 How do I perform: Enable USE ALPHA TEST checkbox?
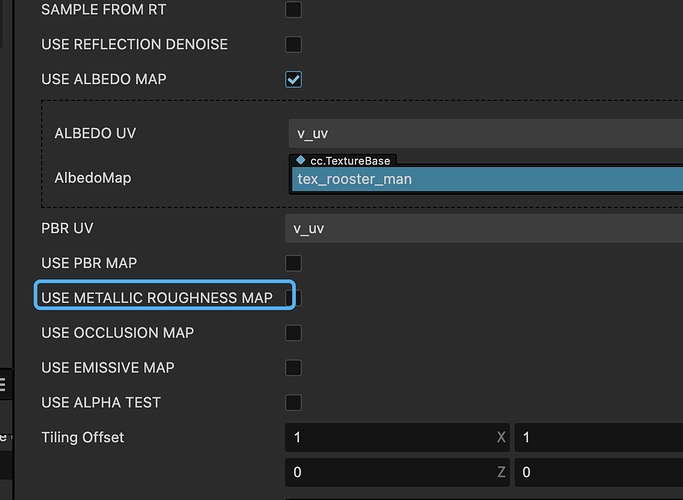point(293,403)
